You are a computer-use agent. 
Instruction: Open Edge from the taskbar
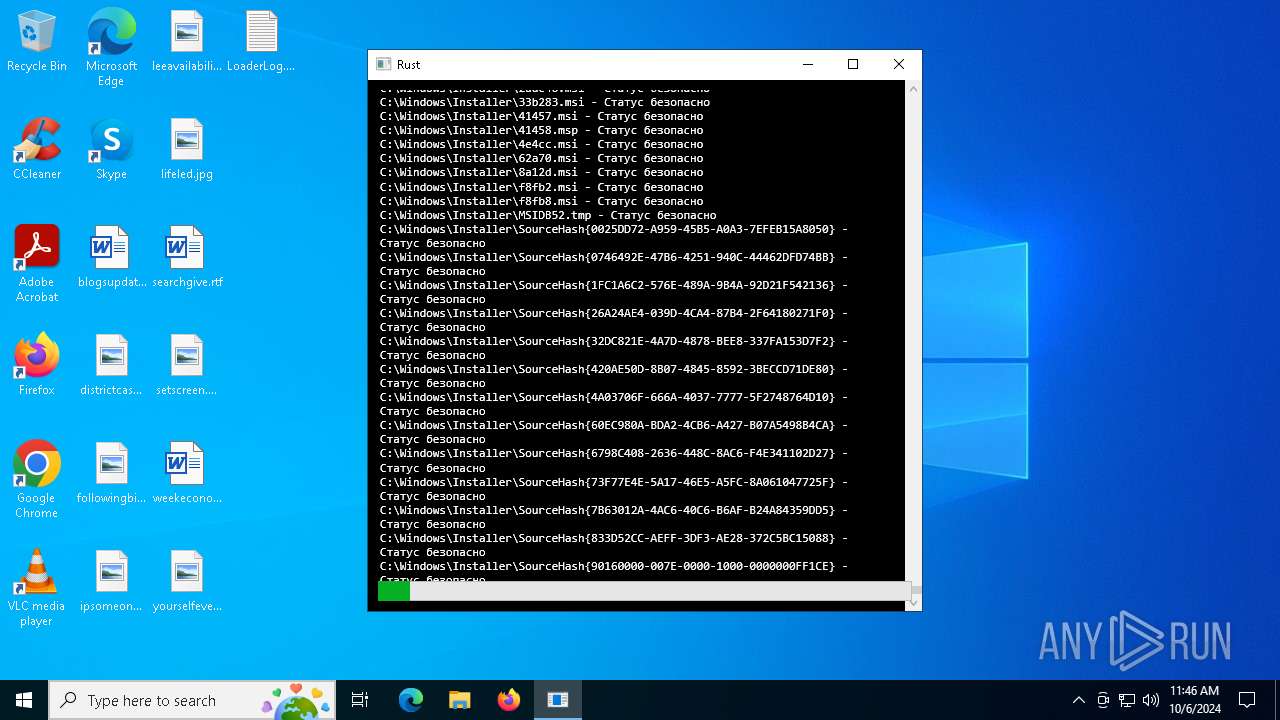point(411,700)
